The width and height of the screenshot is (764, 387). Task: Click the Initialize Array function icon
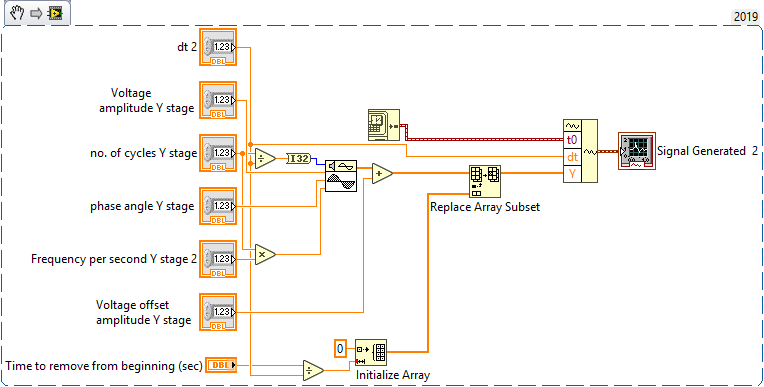click(x=371, y=352)
